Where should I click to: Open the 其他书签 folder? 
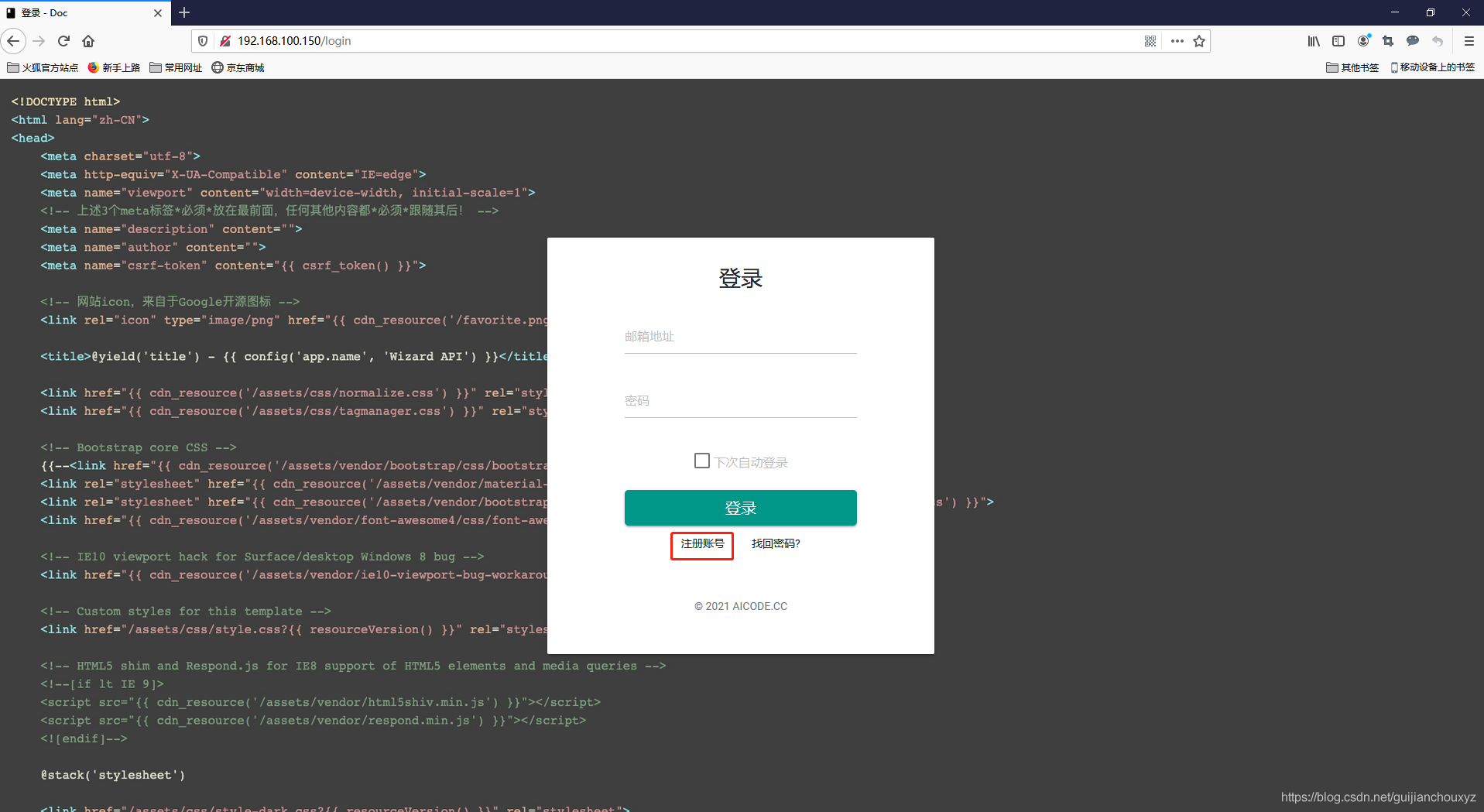1352,67
